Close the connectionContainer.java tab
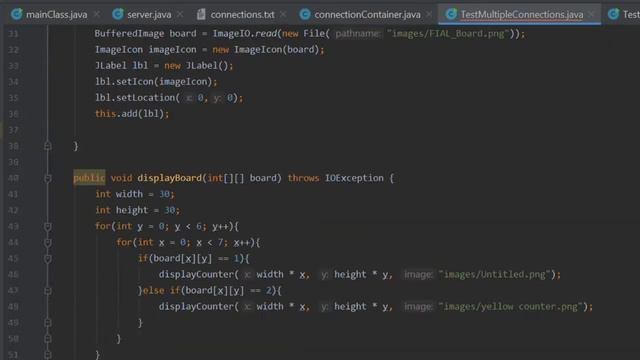640x360 pixels. click(x=429, y=15)
